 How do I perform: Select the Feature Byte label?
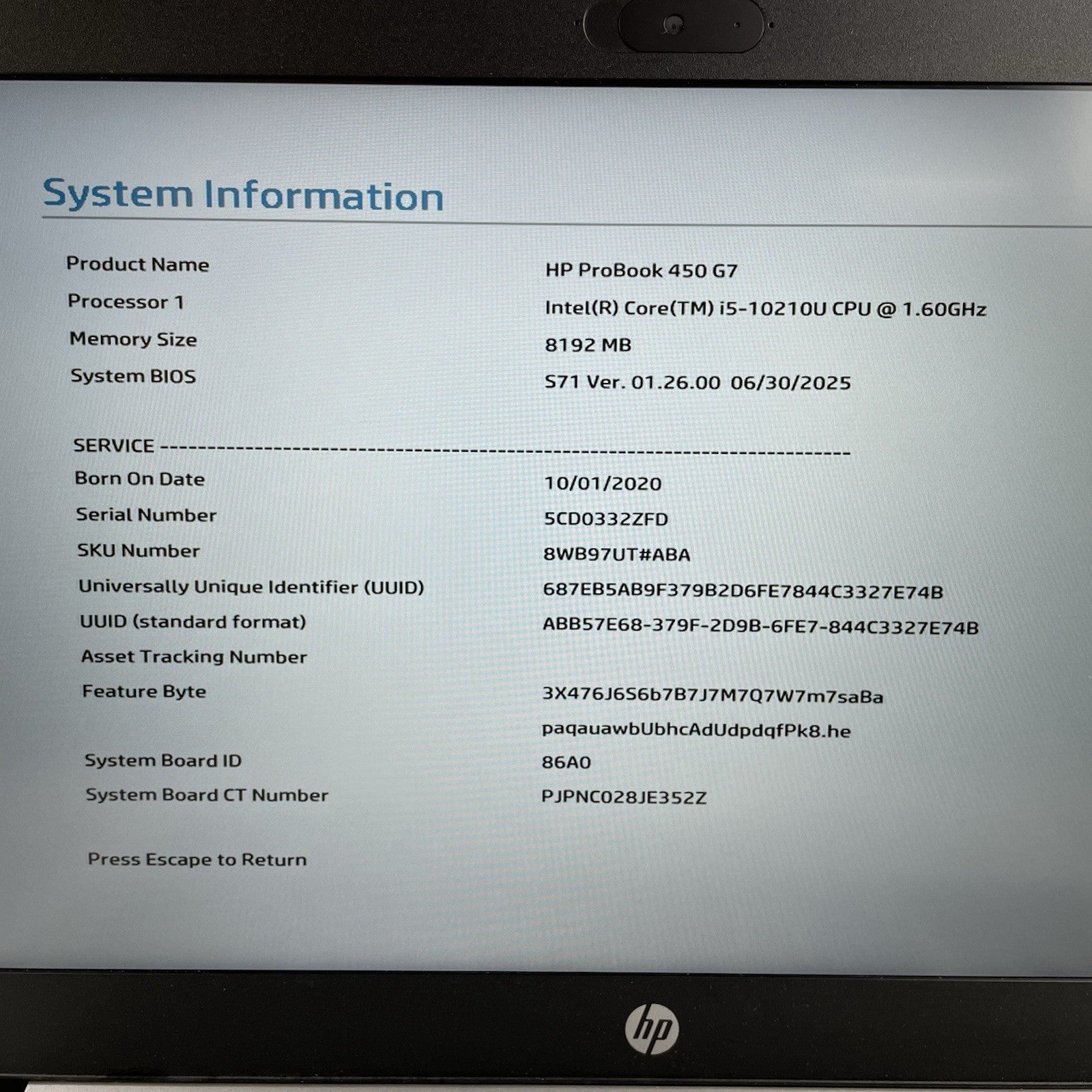pos(144,691)
